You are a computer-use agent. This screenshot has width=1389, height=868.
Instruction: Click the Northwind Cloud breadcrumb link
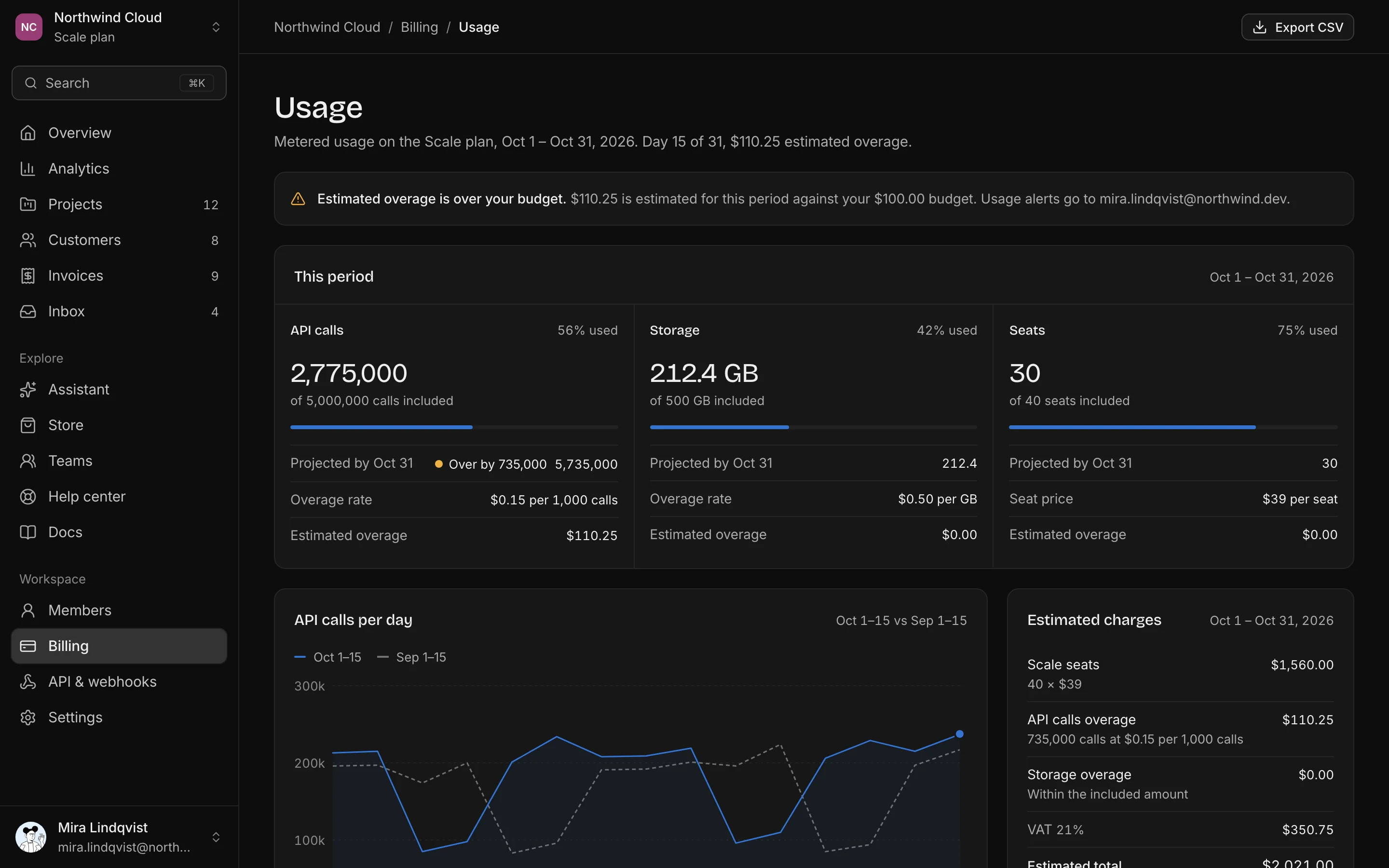pyautogui.click(x=327, y=27)
